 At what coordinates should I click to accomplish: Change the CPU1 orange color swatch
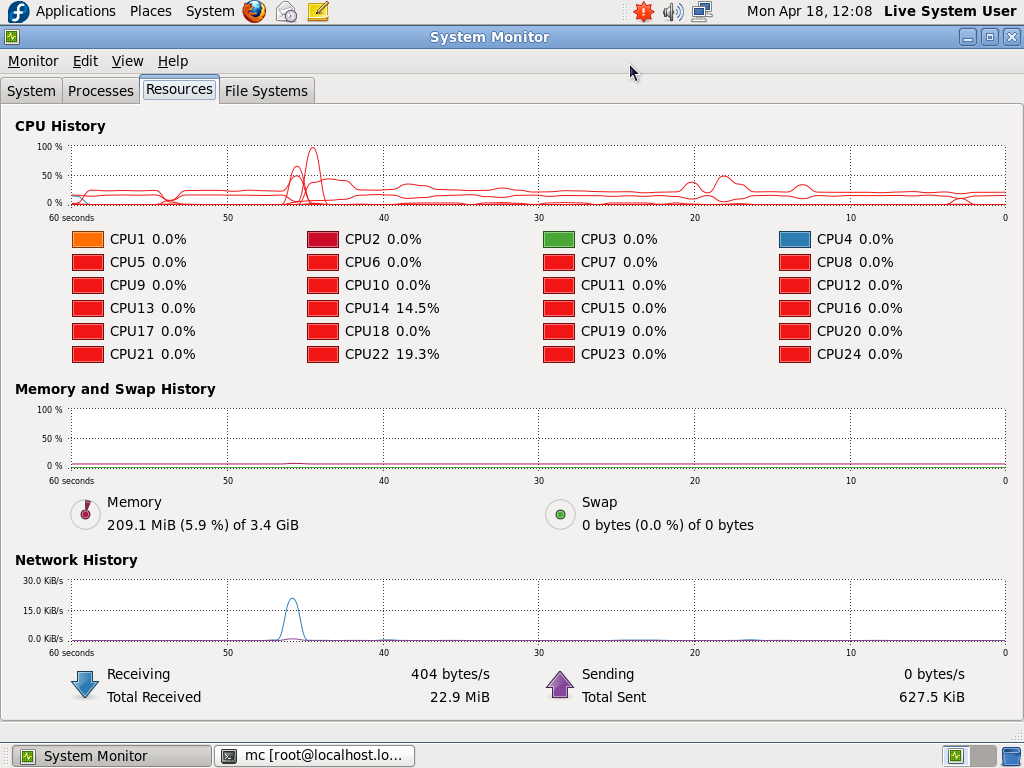88,239
